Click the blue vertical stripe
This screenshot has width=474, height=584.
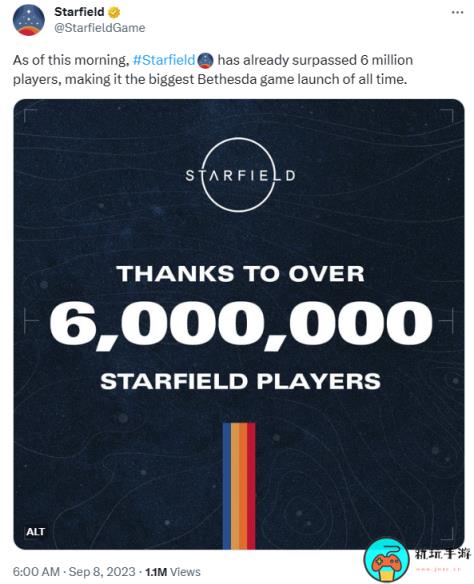click(x=226, y=486)
